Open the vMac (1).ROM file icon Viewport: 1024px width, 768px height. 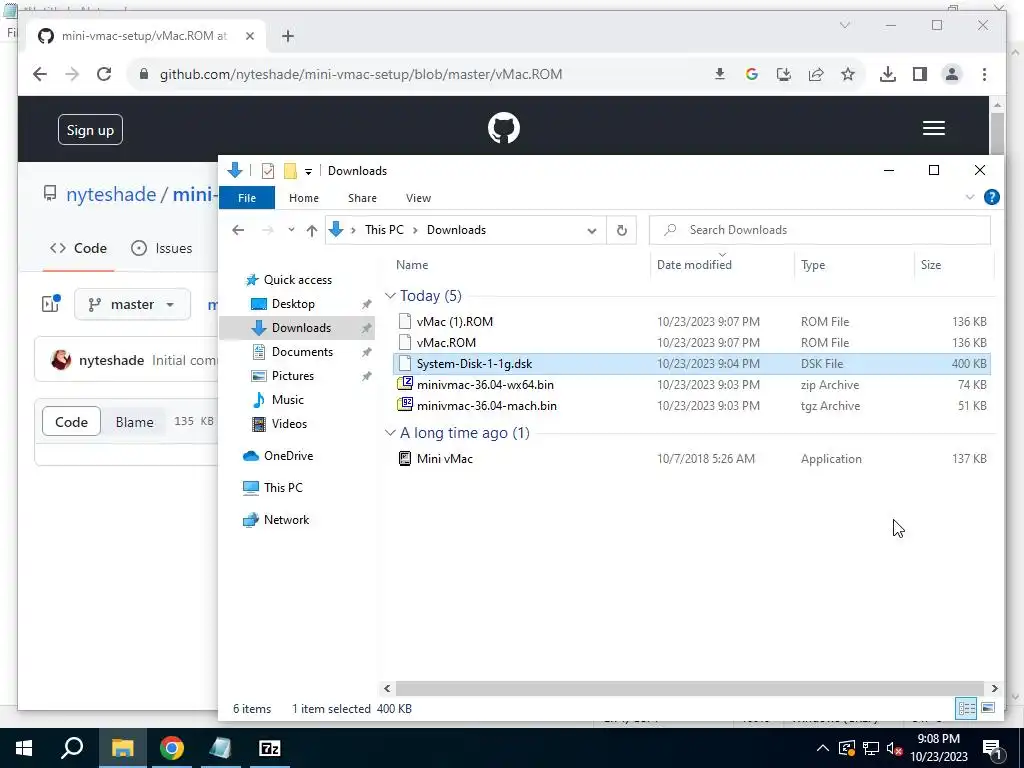pyautogui.click(x=405, y=321)
